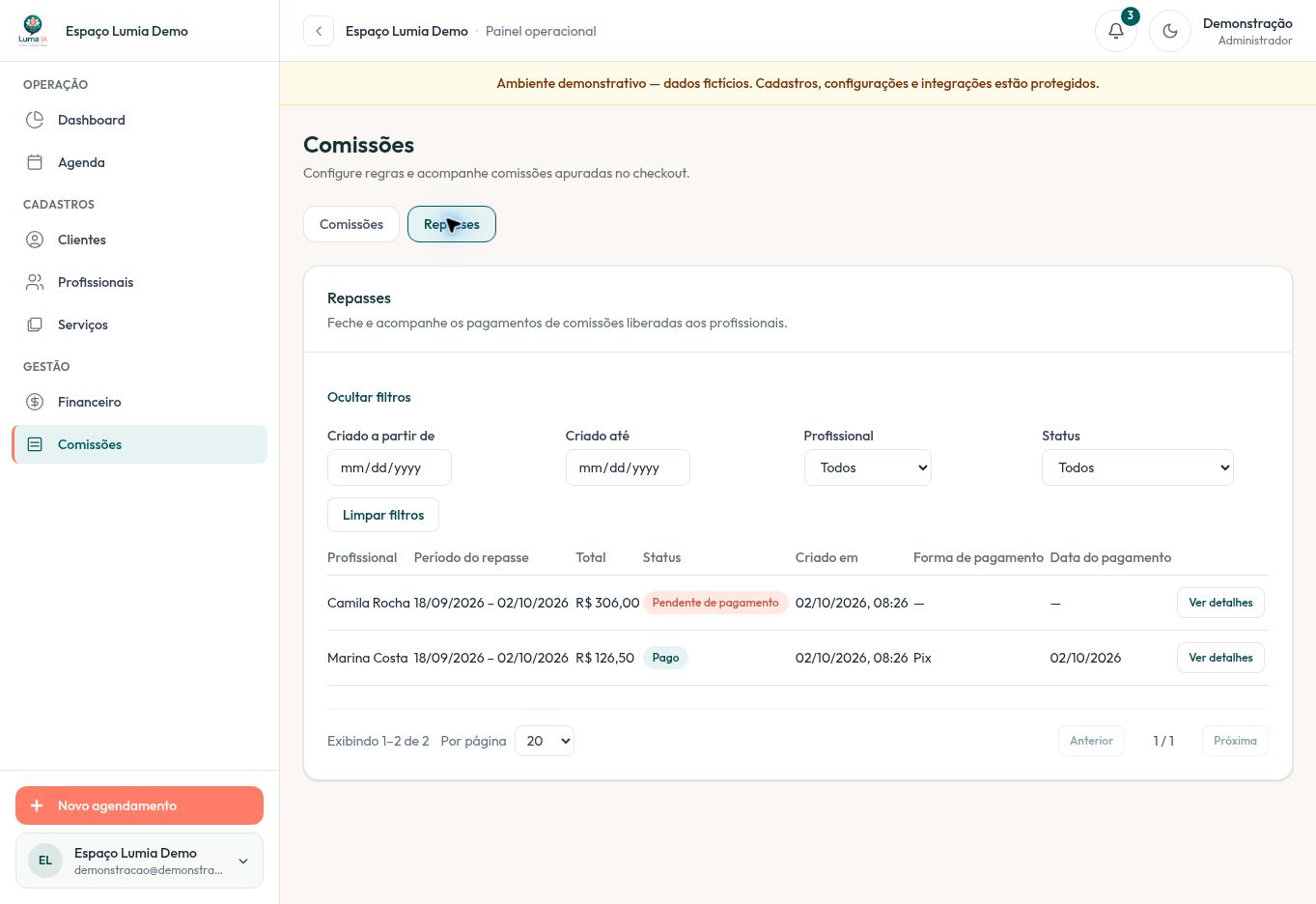Click the R$ 306,00 total value
The height and width of the screenshot is (904, 1316).
coord(607,603)
